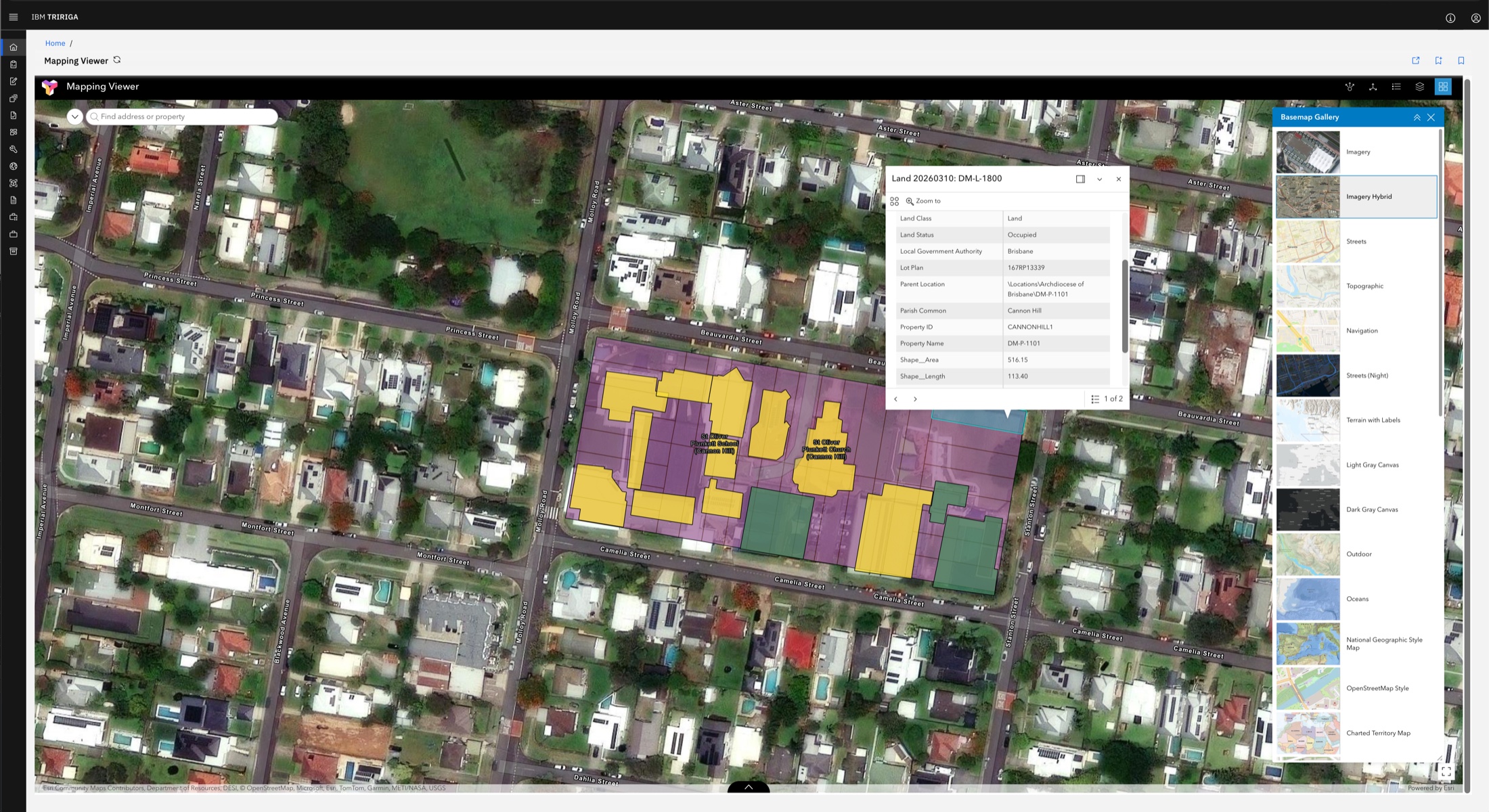Viewport: 1489px width, 812px height.
Task: Pick the Dark Gray Canvas basemap
Action: coord(1356,510)
